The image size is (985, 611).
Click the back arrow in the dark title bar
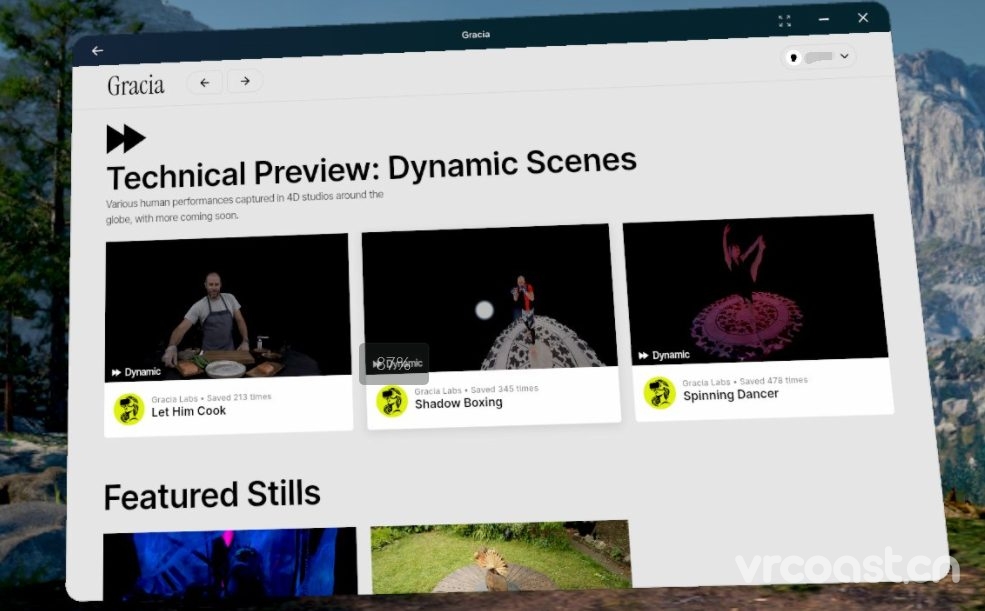point(97,51)
